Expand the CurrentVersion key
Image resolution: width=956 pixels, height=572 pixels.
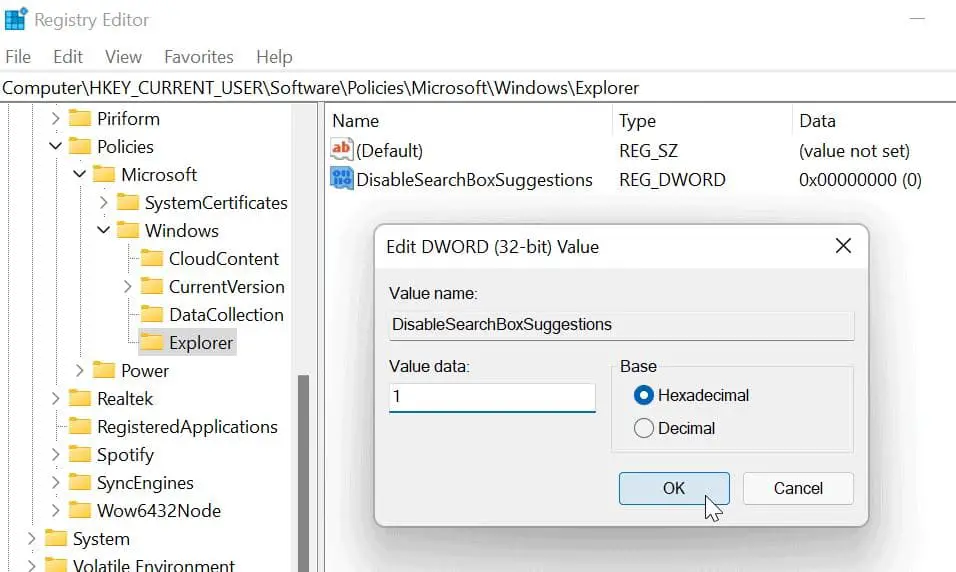pos(127,287)
